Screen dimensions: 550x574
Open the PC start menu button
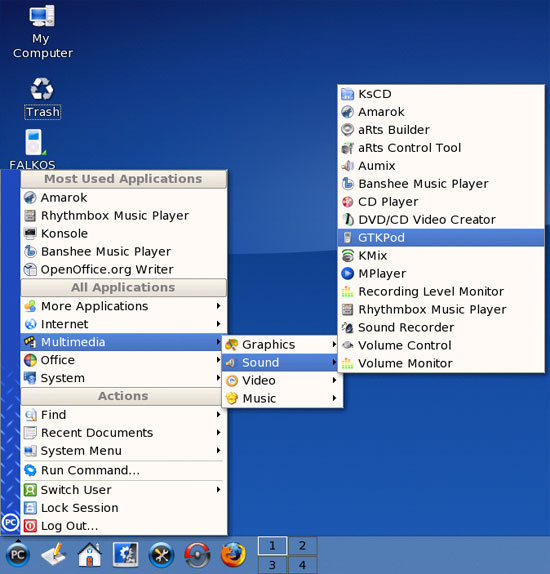(x=18, y=555)
